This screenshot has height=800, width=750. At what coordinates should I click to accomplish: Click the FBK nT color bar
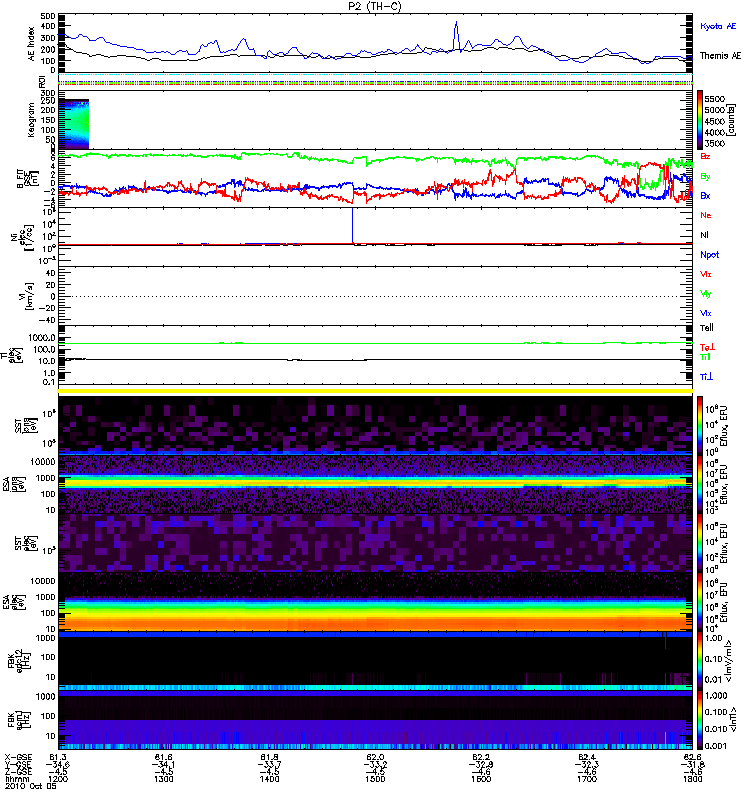coord(699,720)
